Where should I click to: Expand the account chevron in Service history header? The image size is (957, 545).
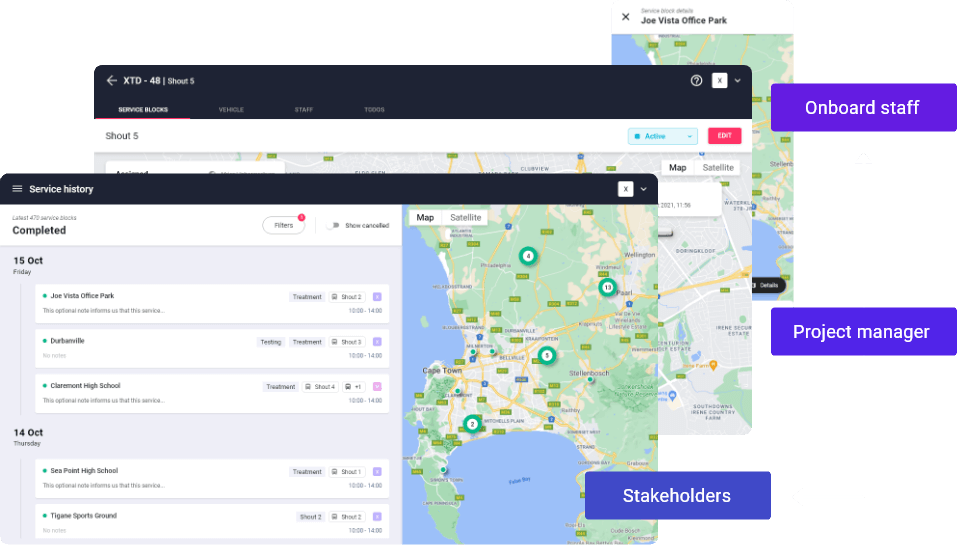tap(643, 189)
